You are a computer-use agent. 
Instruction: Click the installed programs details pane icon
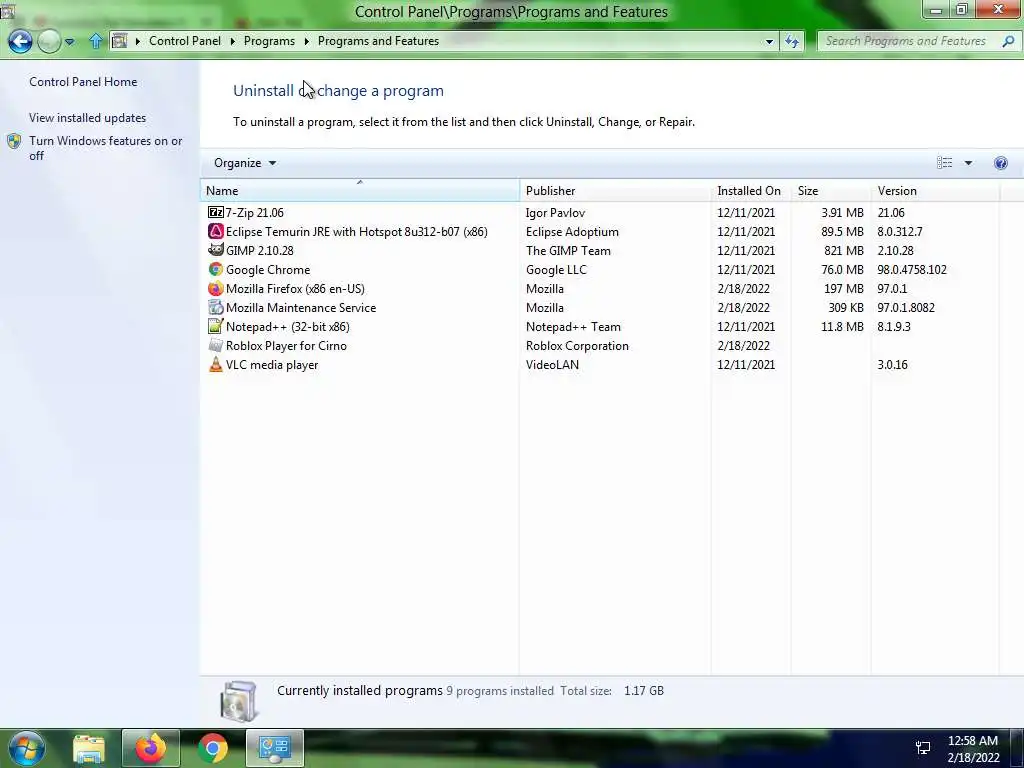(239, 701)
